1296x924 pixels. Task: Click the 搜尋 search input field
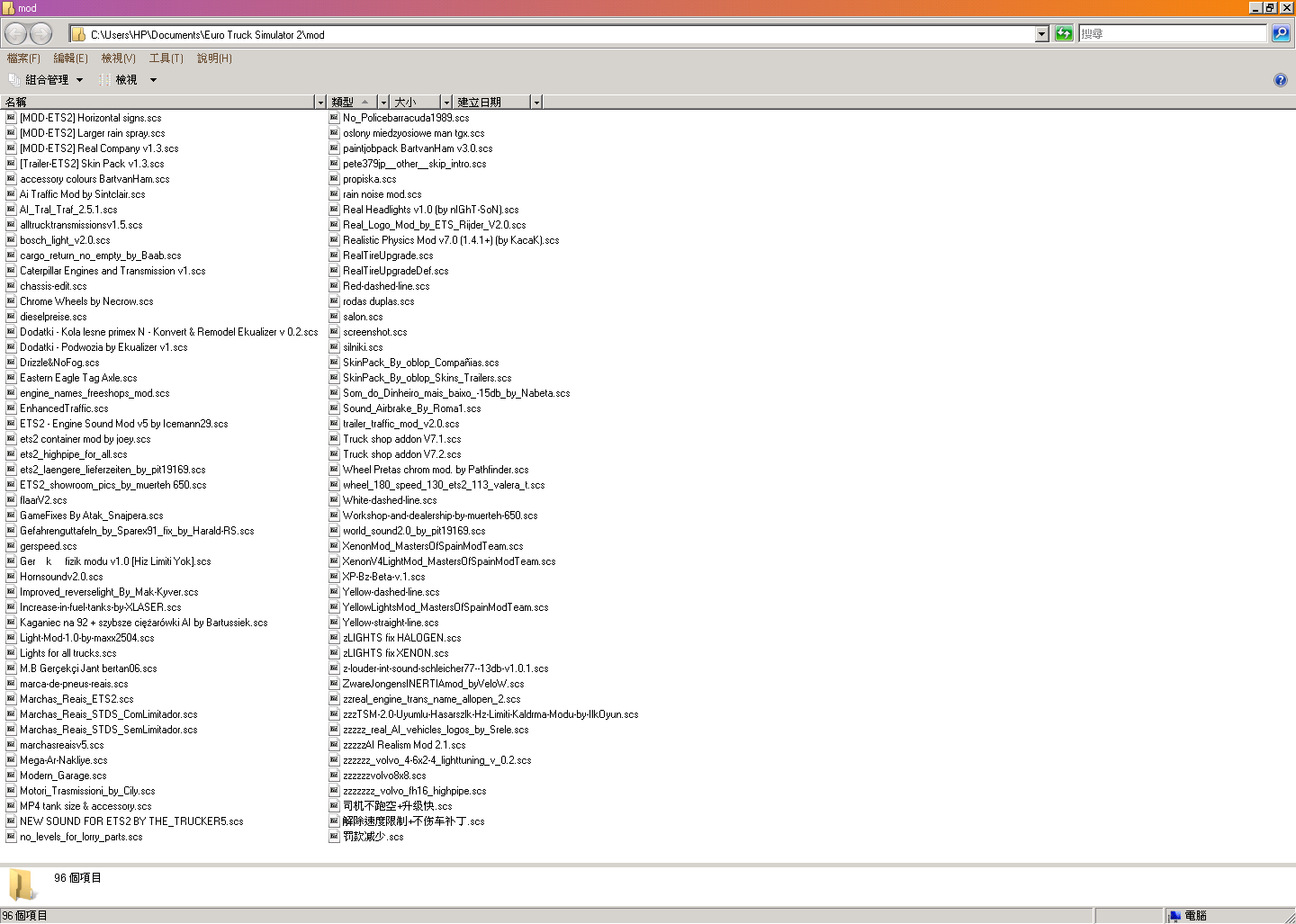click(1173, 34)
